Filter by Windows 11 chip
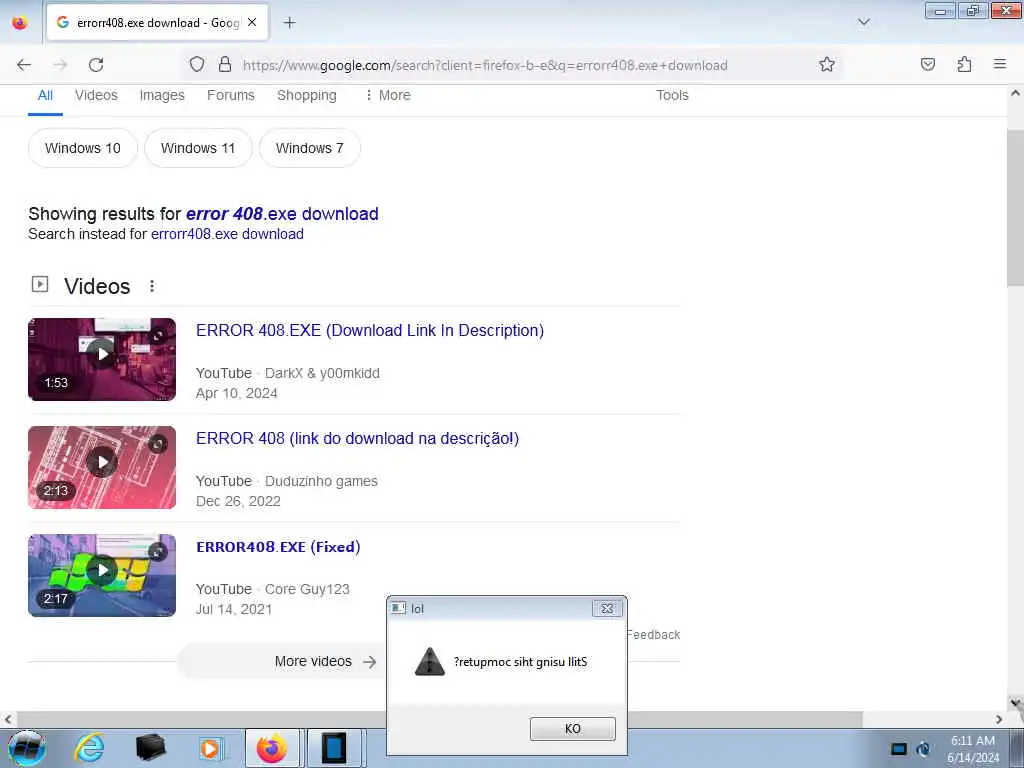The width and height of the screenshot is (1024, 768). tap(198, 148)
